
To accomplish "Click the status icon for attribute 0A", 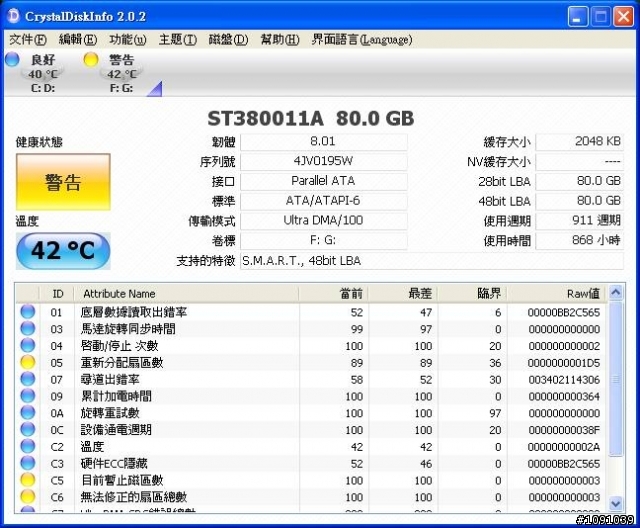I will [x=28, y=413].
